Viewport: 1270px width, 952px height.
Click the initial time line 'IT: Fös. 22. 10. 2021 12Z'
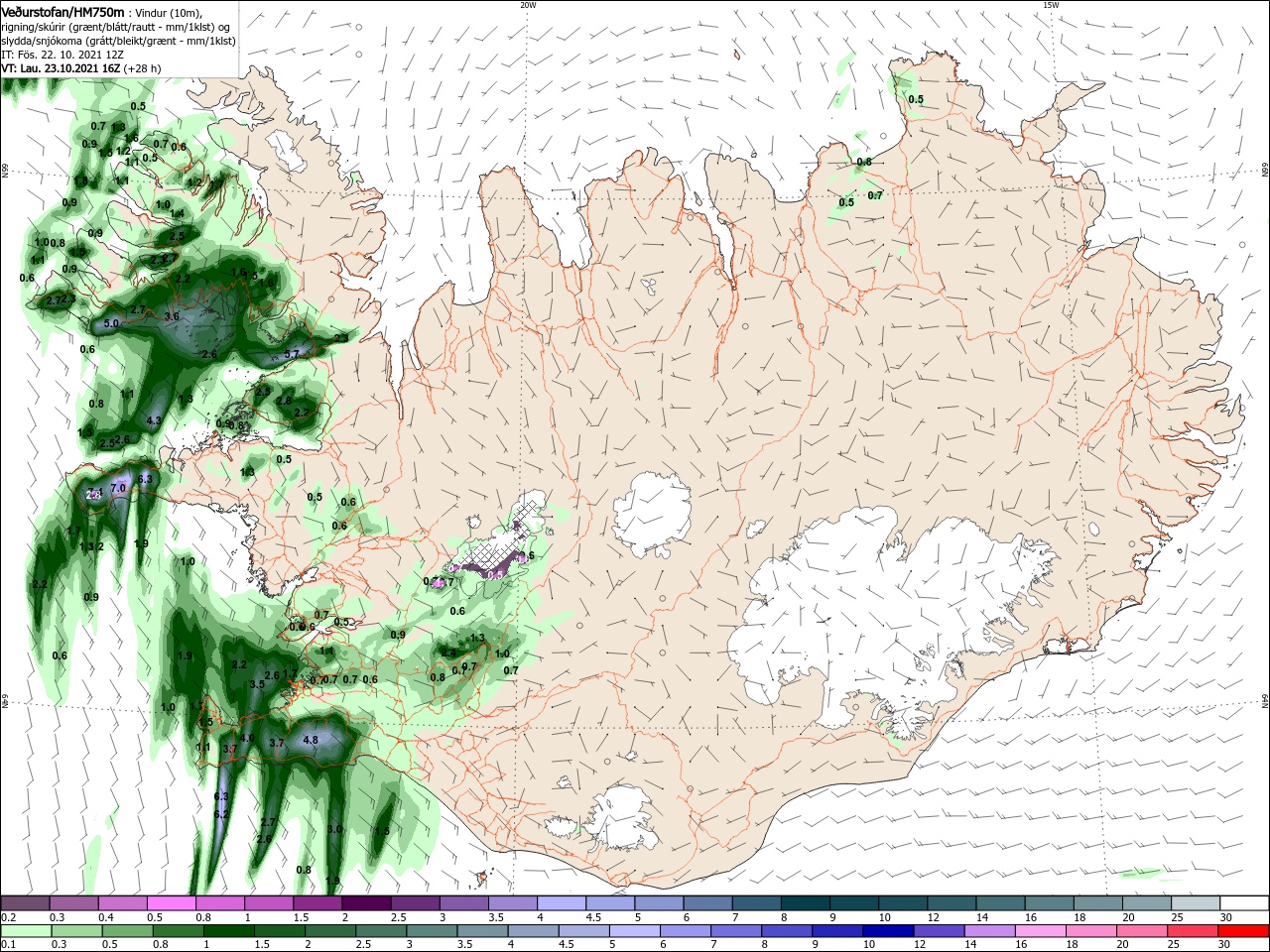tap(62, 55)
